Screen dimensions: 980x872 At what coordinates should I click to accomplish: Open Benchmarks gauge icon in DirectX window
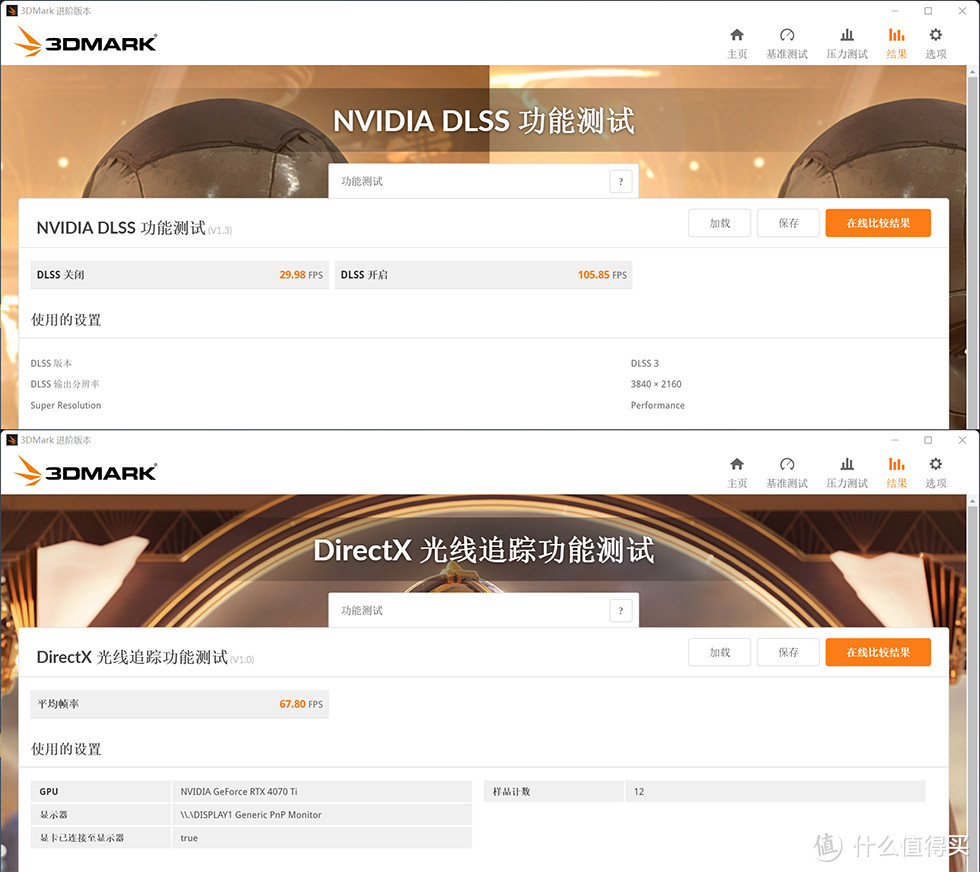tap(787, 464)
